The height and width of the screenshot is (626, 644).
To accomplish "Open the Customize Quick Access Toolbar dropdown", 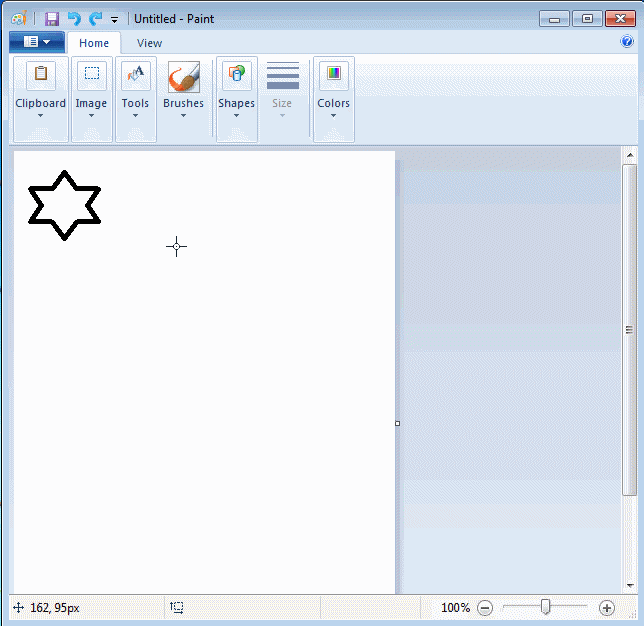I will (x=114, y=20).
